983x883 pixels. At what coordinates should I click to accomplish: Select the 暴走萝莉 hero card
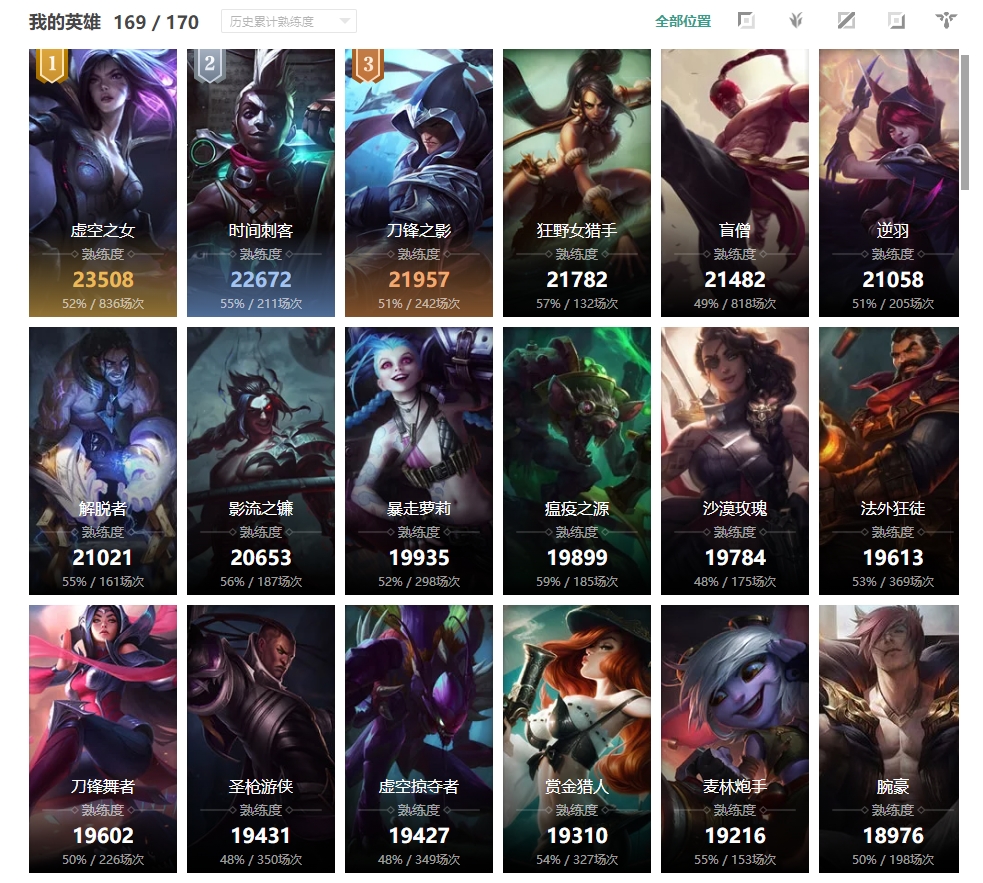point(419,460)
